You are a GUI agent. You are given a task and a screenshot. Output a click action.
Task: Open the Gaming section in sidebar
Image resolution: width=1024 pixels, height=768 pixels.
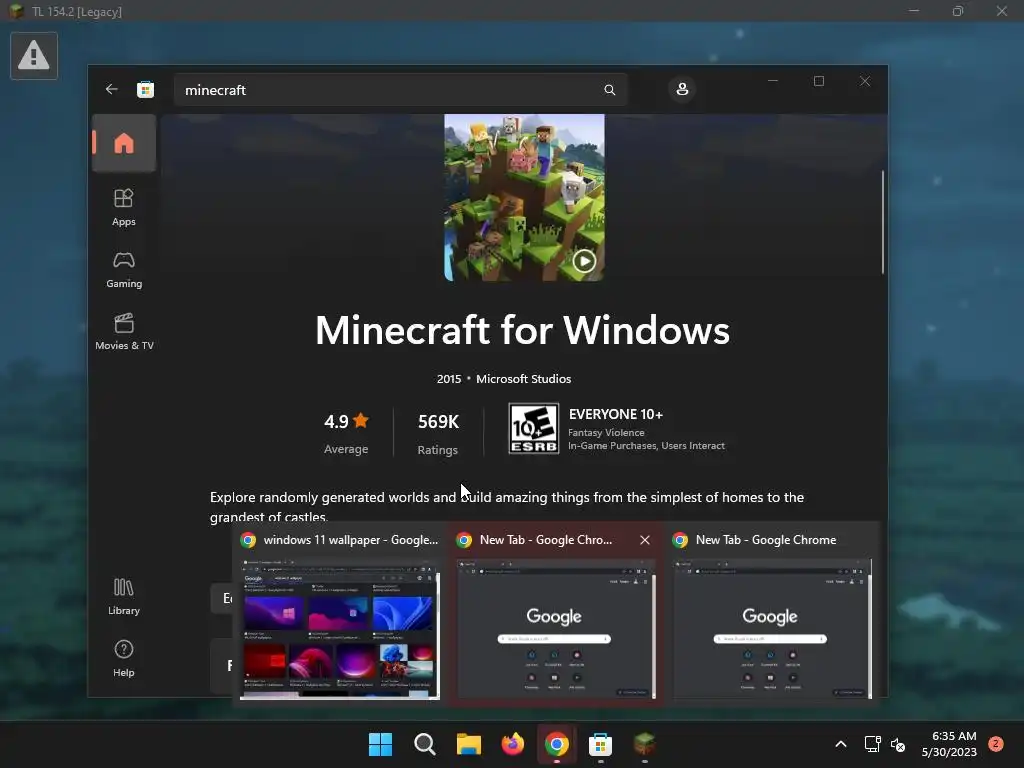pyautogui.click(x=124, y=270)
